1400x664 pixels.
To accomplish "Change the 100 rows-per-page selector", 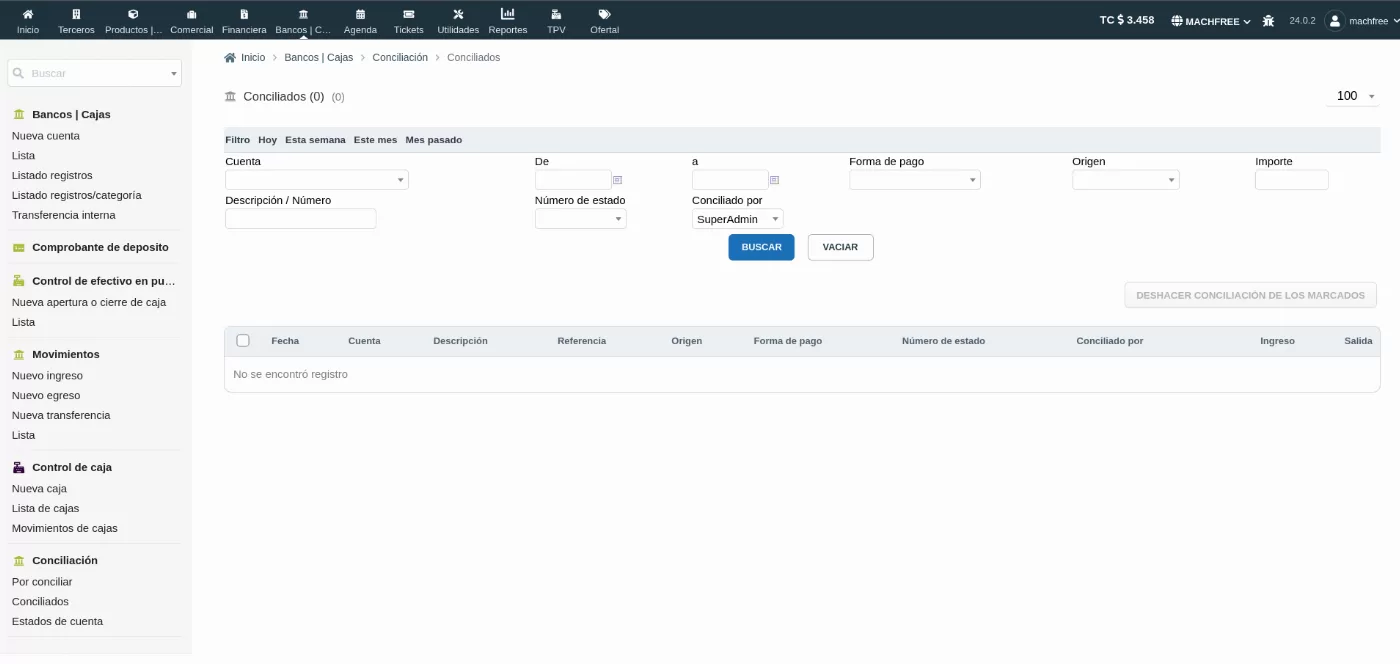I will (x=1355, y=96).
